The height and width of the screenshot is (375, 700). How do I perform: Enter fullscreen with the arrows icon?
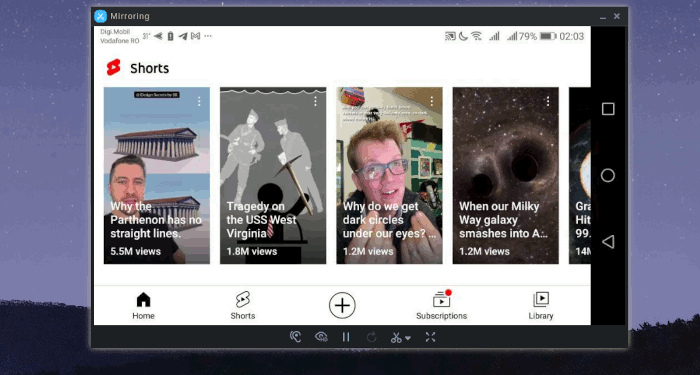pos(430,337)
